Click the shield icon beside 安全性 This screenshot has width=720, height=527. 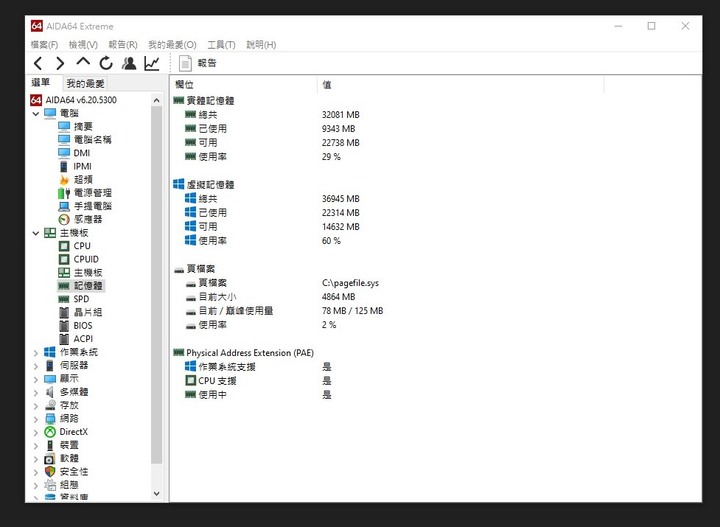50,472
